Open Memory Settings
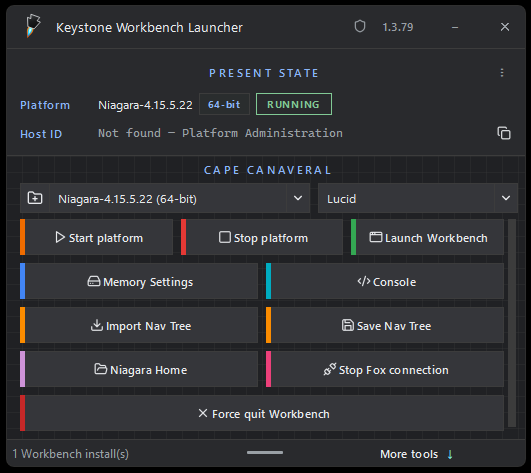Viewport: 531px width, 473px height. 139,281
